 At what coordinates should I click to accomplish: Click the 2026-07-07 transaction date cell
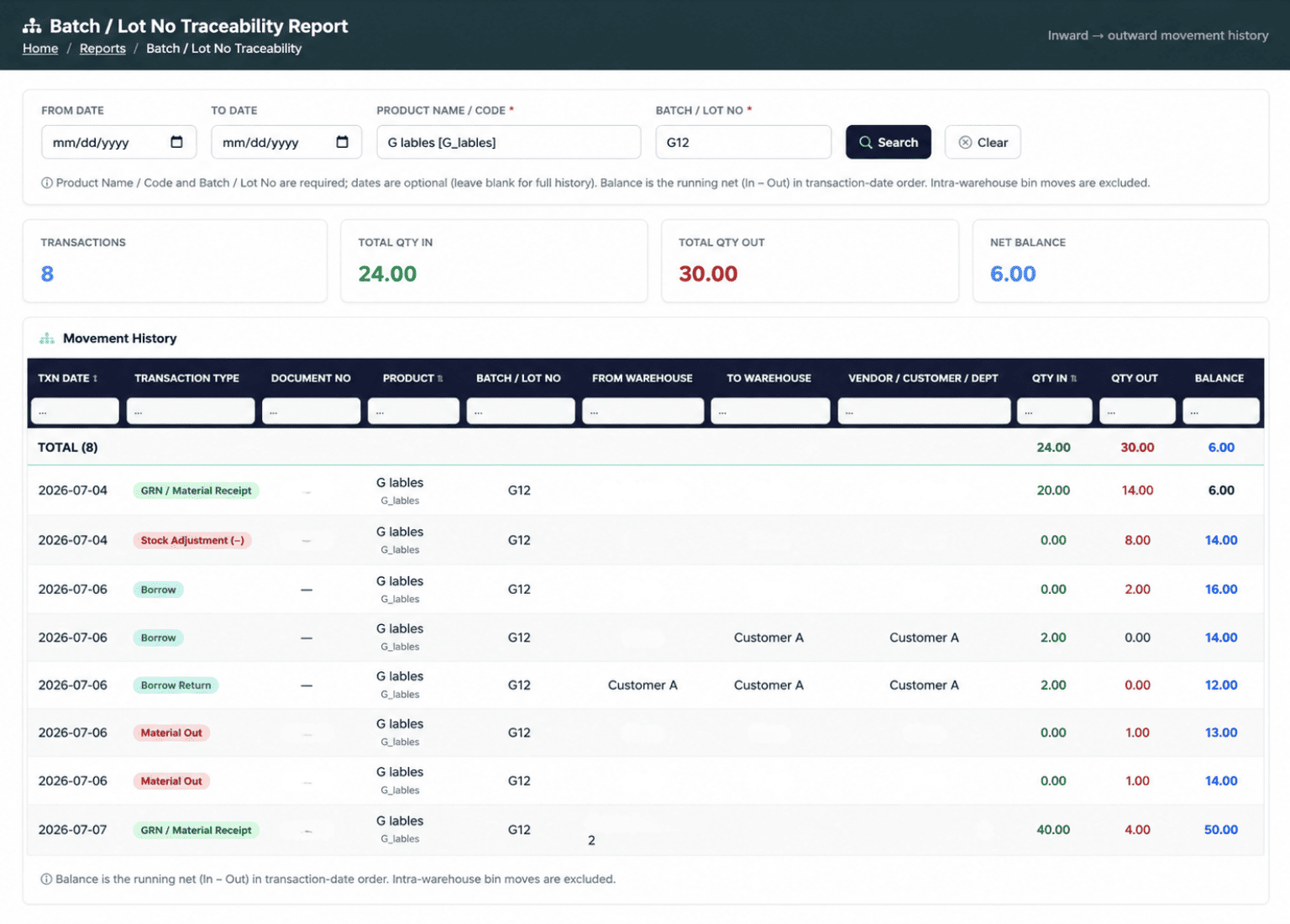72,830
